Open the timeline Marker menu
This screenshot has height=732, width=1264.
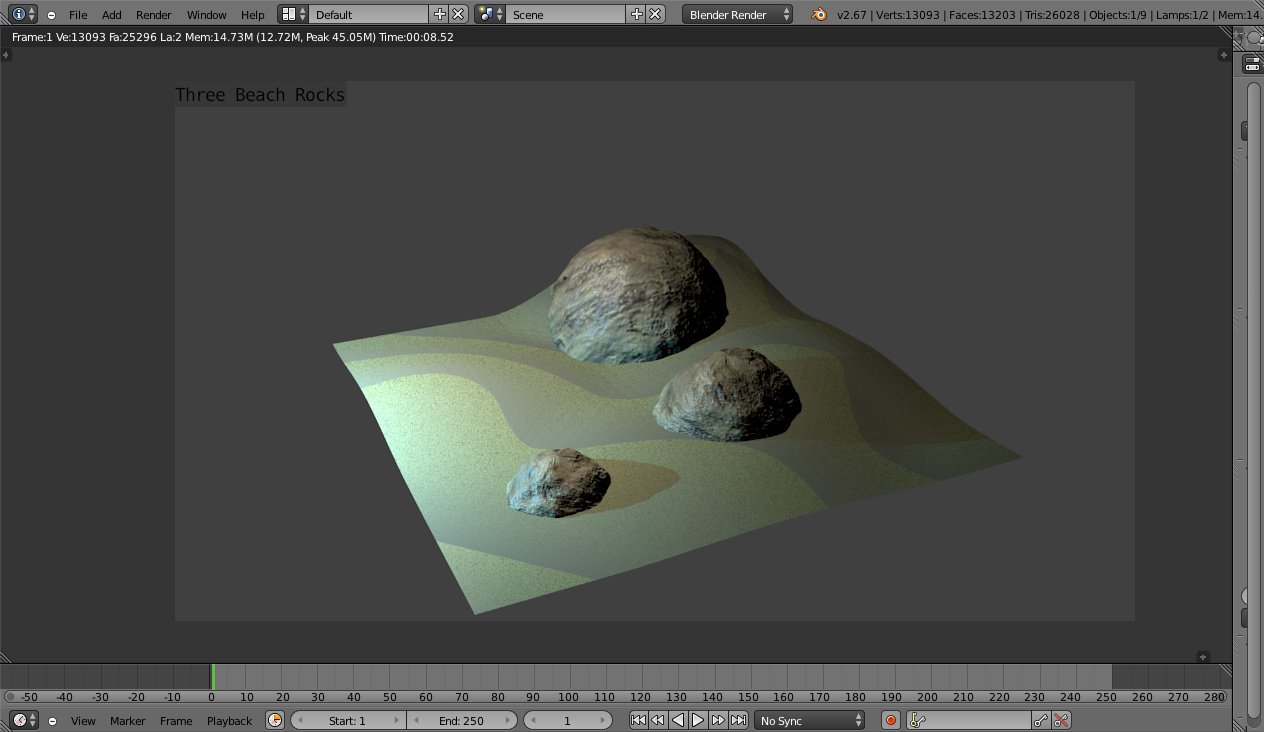point(128,721)
